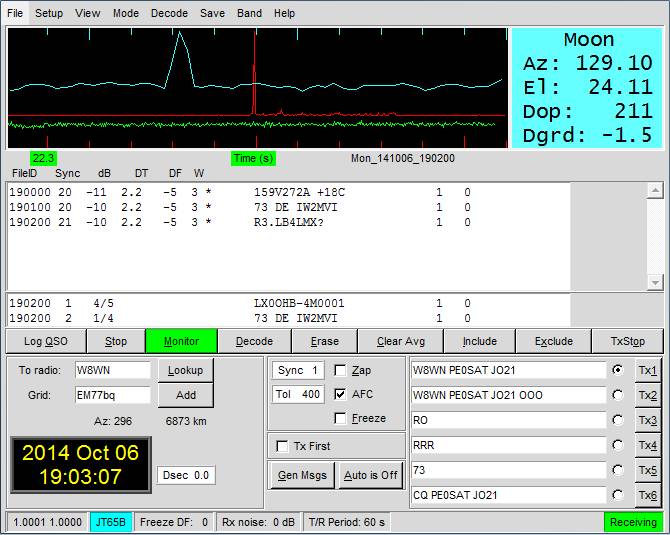Enable the Tx First checkbox
The width and height of the screenshot is (670, 535).
[282, 446]
